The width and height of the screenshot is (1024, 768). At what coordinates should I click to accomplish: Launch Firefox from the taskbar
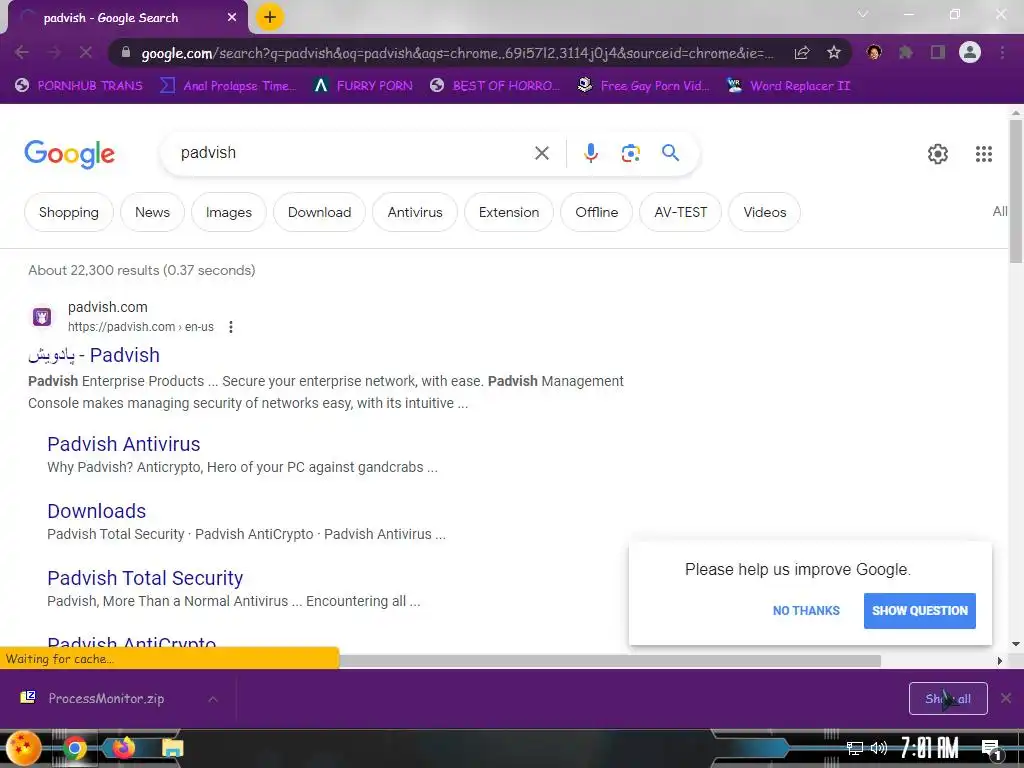pos(123,747)
